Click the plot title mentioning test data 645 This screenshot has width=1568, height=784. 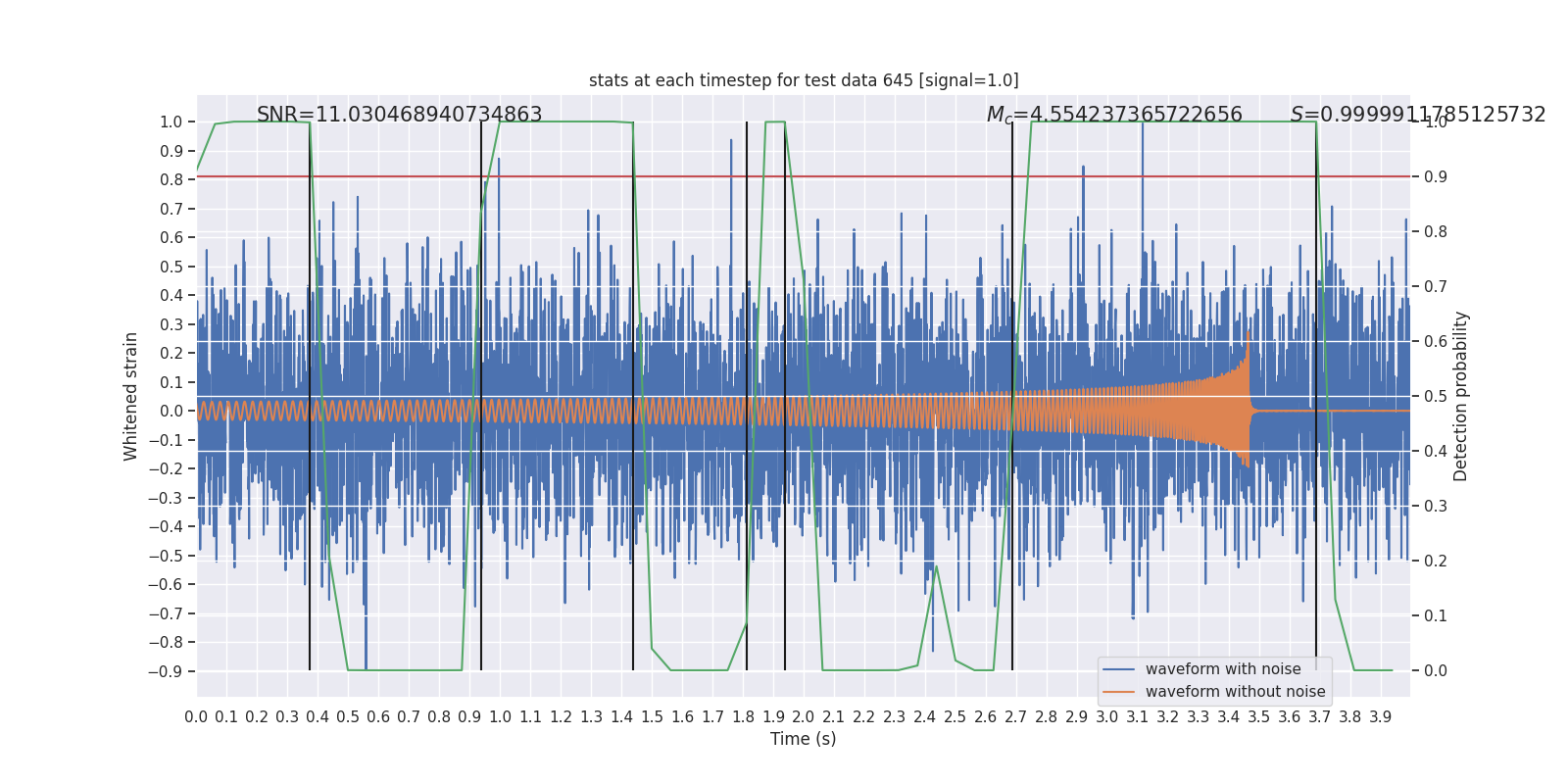[x=804, y=80]
